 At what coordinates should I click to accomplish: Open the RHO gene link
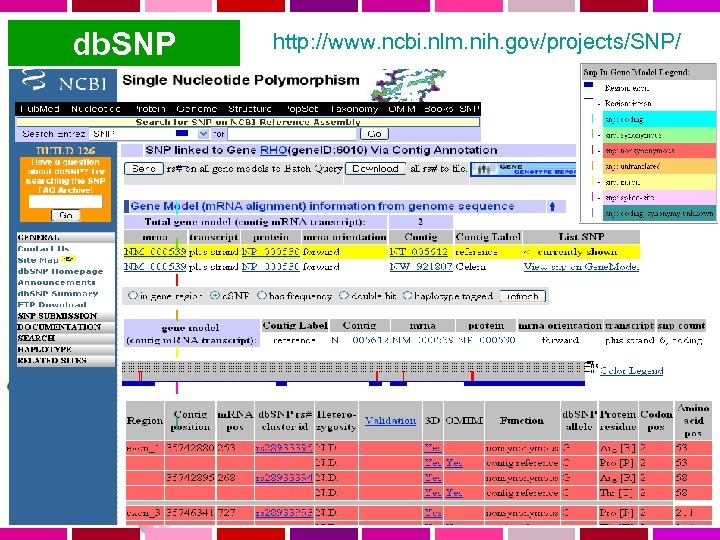[x=273, y=150]
